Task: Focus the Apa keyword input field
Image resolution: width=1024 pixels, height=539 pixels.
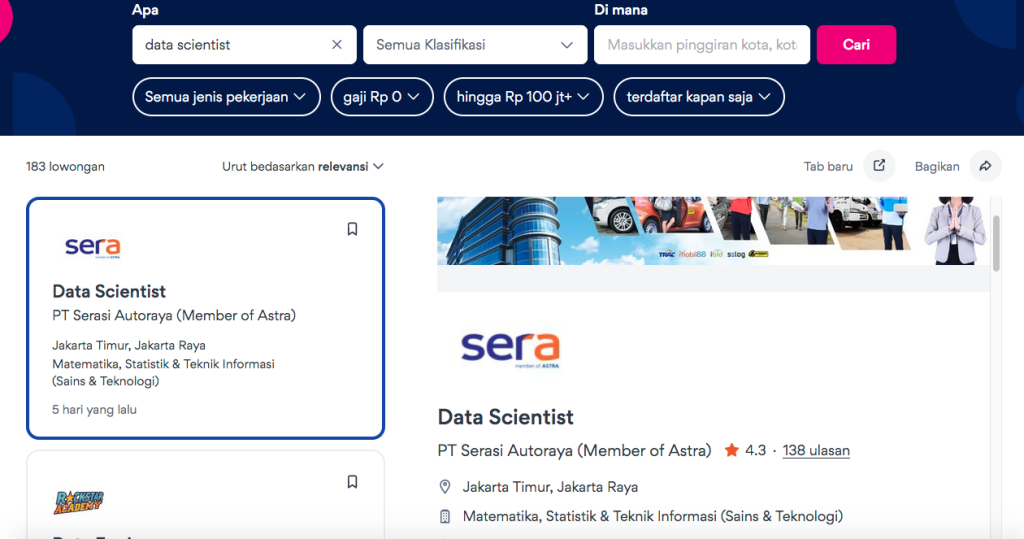Action: [x=244, y=44]
